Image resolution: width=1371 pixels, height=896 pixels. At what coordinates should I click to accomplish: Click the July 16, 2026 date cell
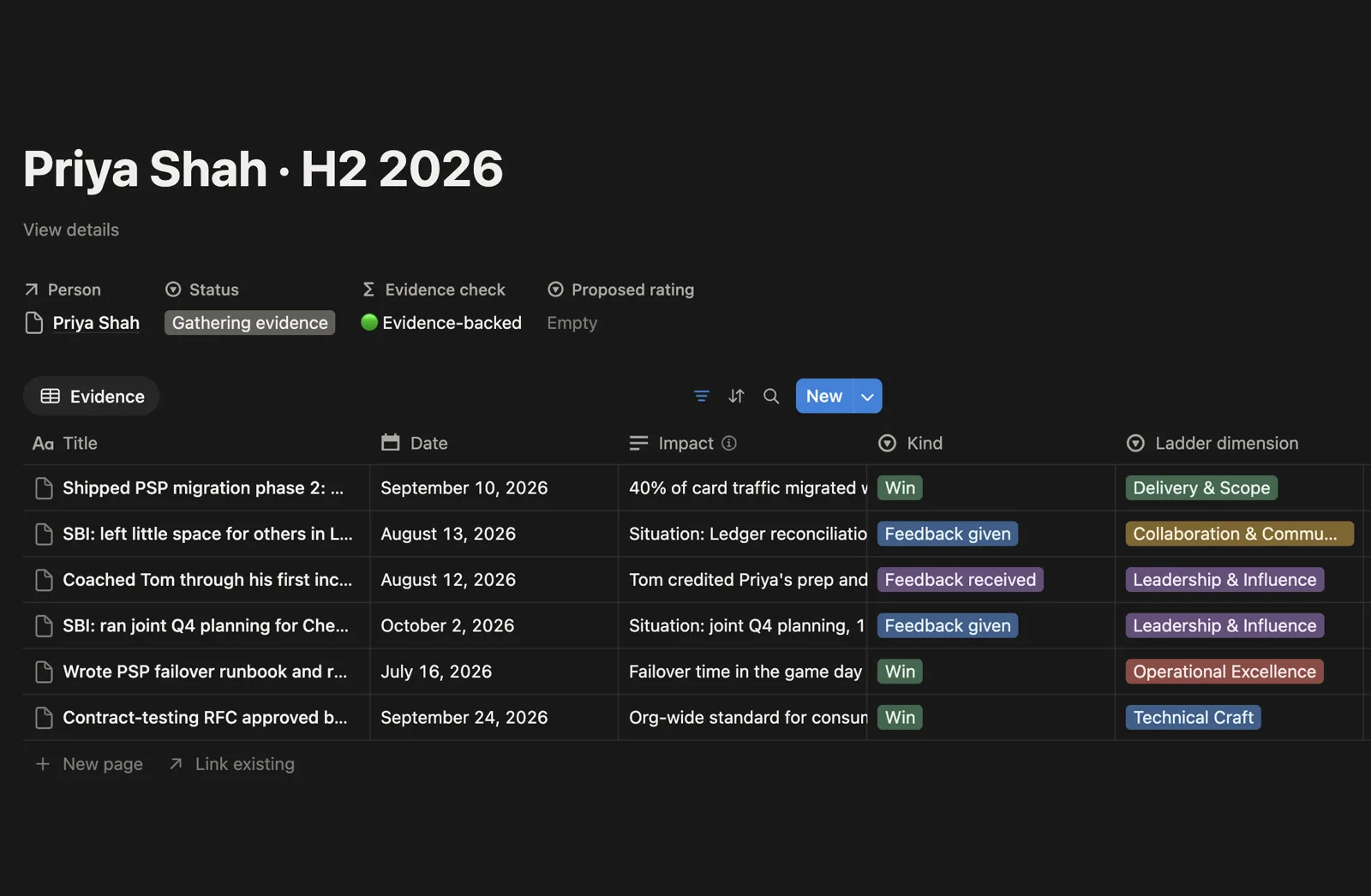click(494, 672)
